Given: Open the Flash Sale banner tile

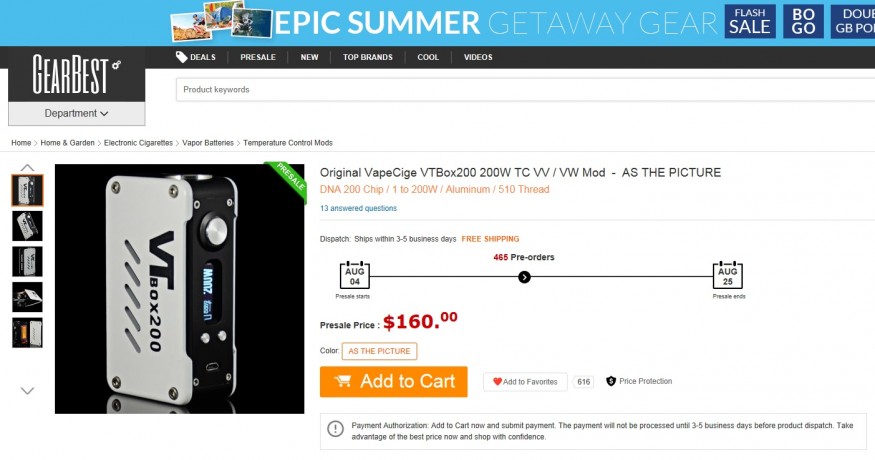Looking at the screenshot, I should point(750,21).
